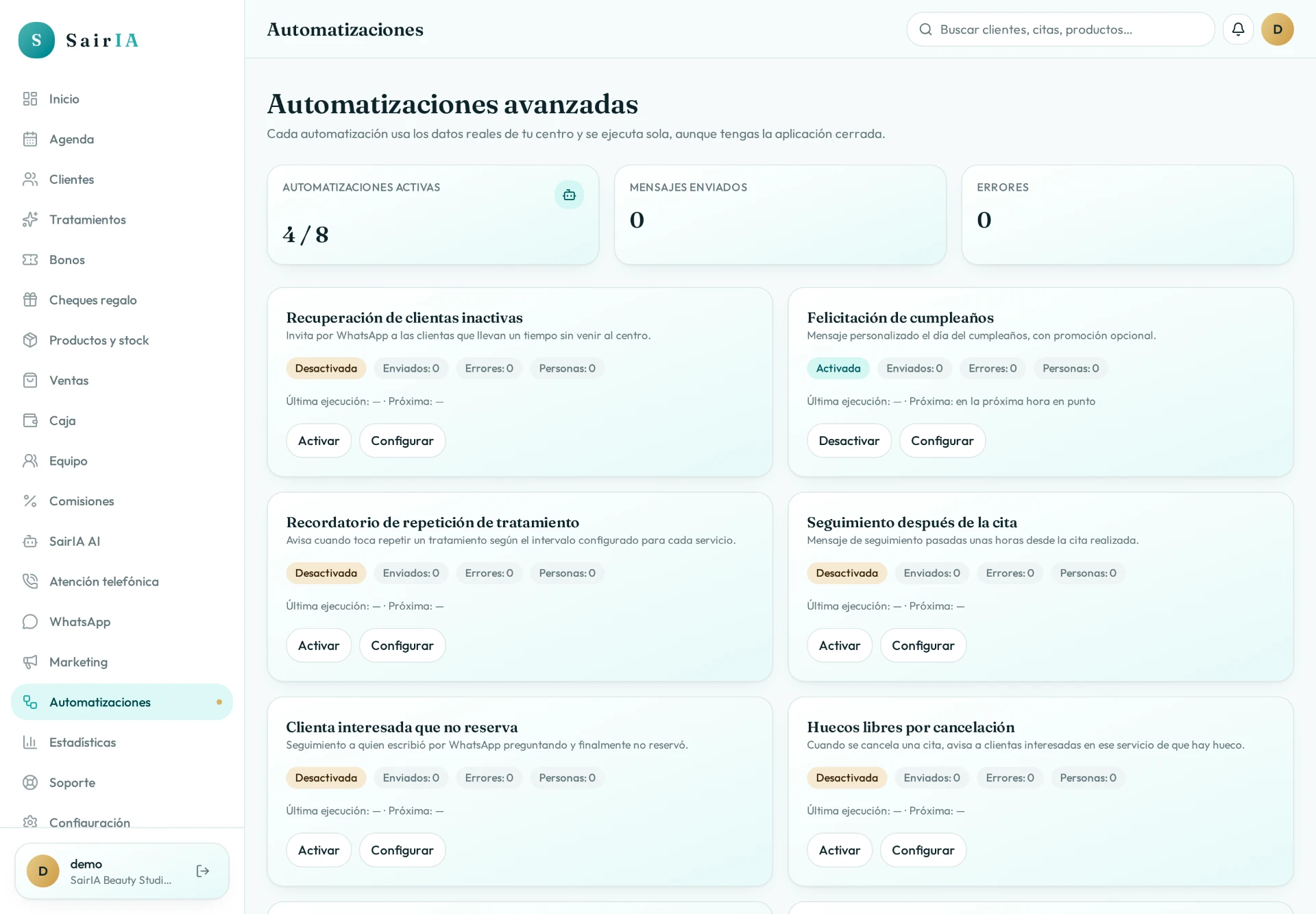Click 'Próxima: en la próxima hora en punto' text
The image size is (1316, 914).
tap(1002, 401)
